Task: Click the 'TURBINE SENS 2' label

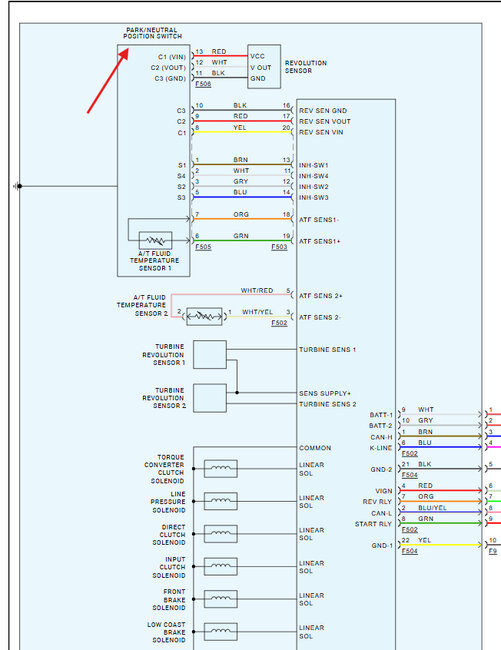Action: point(328,404)
